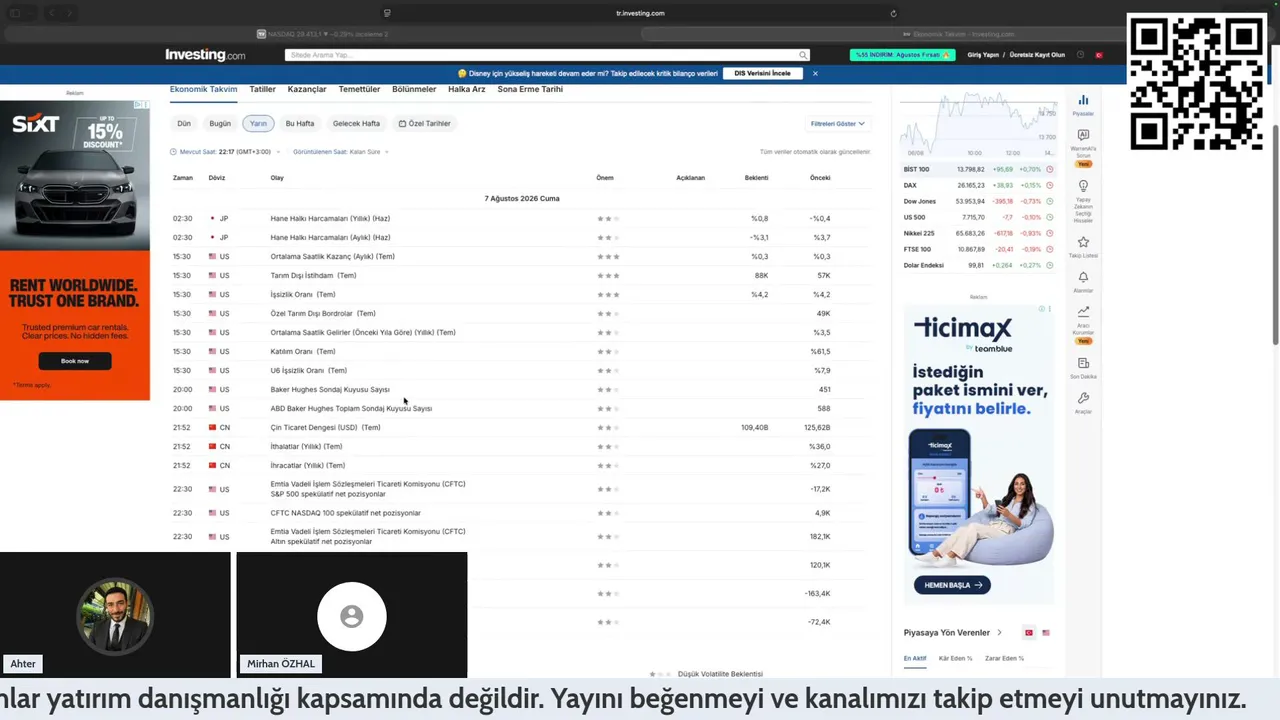Viewport: 1280px width, 720px height.
Task: Select the Bugün date filter
Action: point(220,124)
